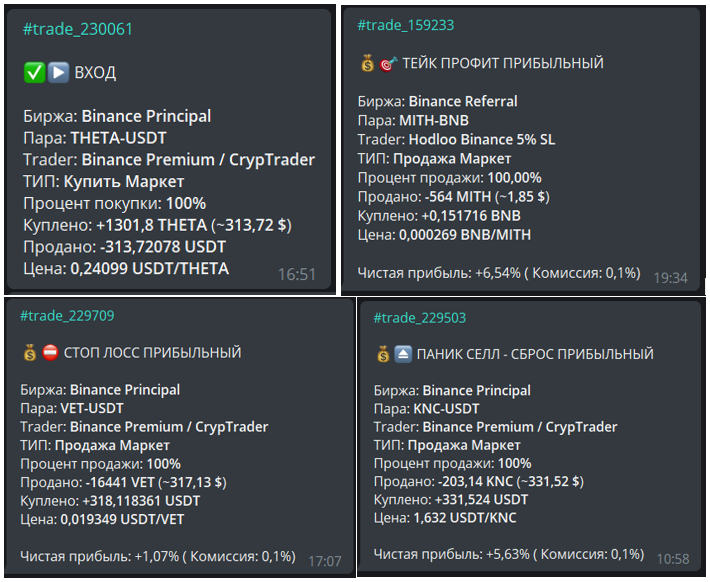Click the green checkmark emoji beside ВХОД
The height and width of the screenshot is (582, 710).
[33, 72]
